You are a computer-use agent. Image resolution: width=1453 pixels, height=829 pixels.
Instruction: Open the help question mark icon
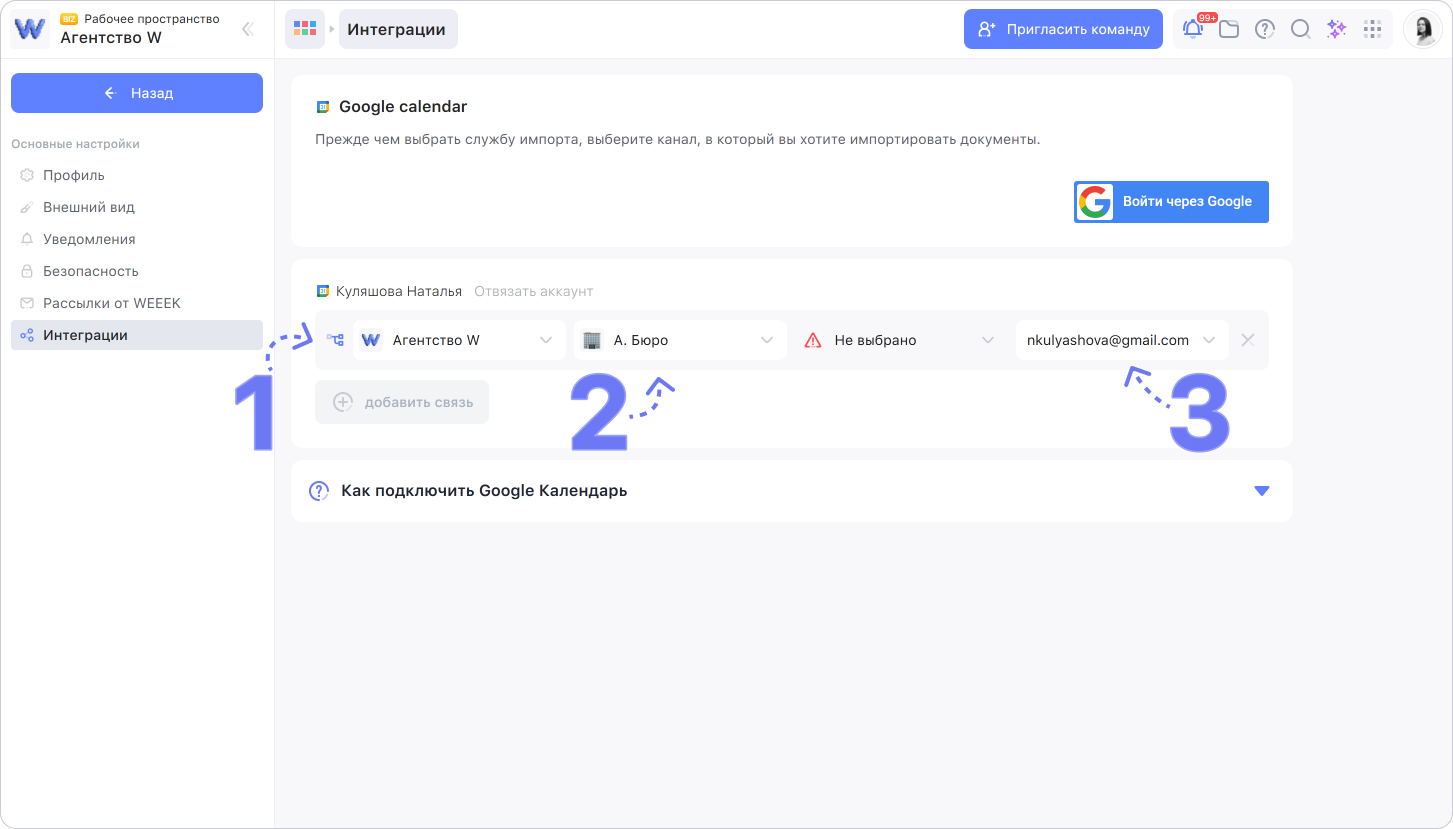(x=1265, y=29)
